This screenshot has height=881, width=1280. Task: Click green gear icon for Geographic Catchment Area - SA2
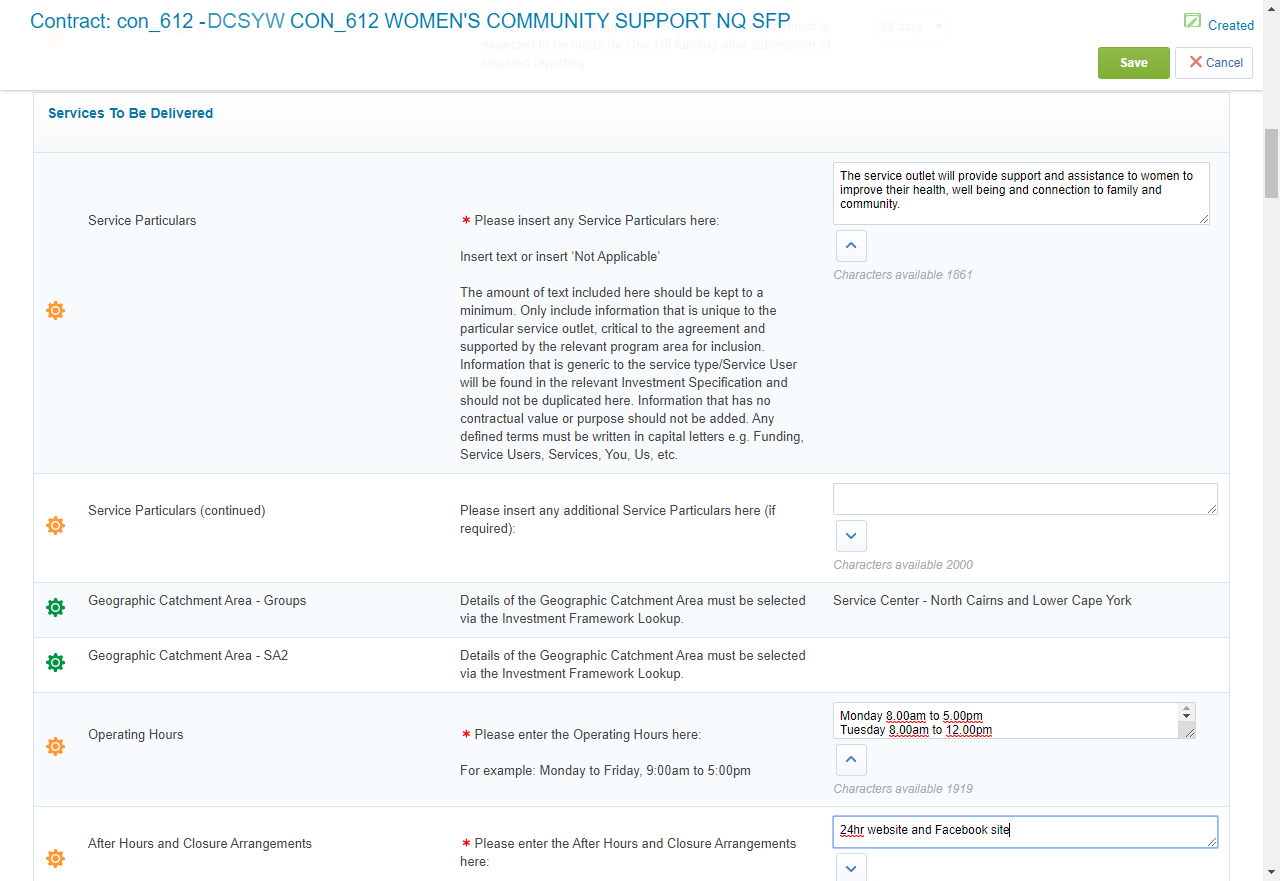(x=56, y=662)
